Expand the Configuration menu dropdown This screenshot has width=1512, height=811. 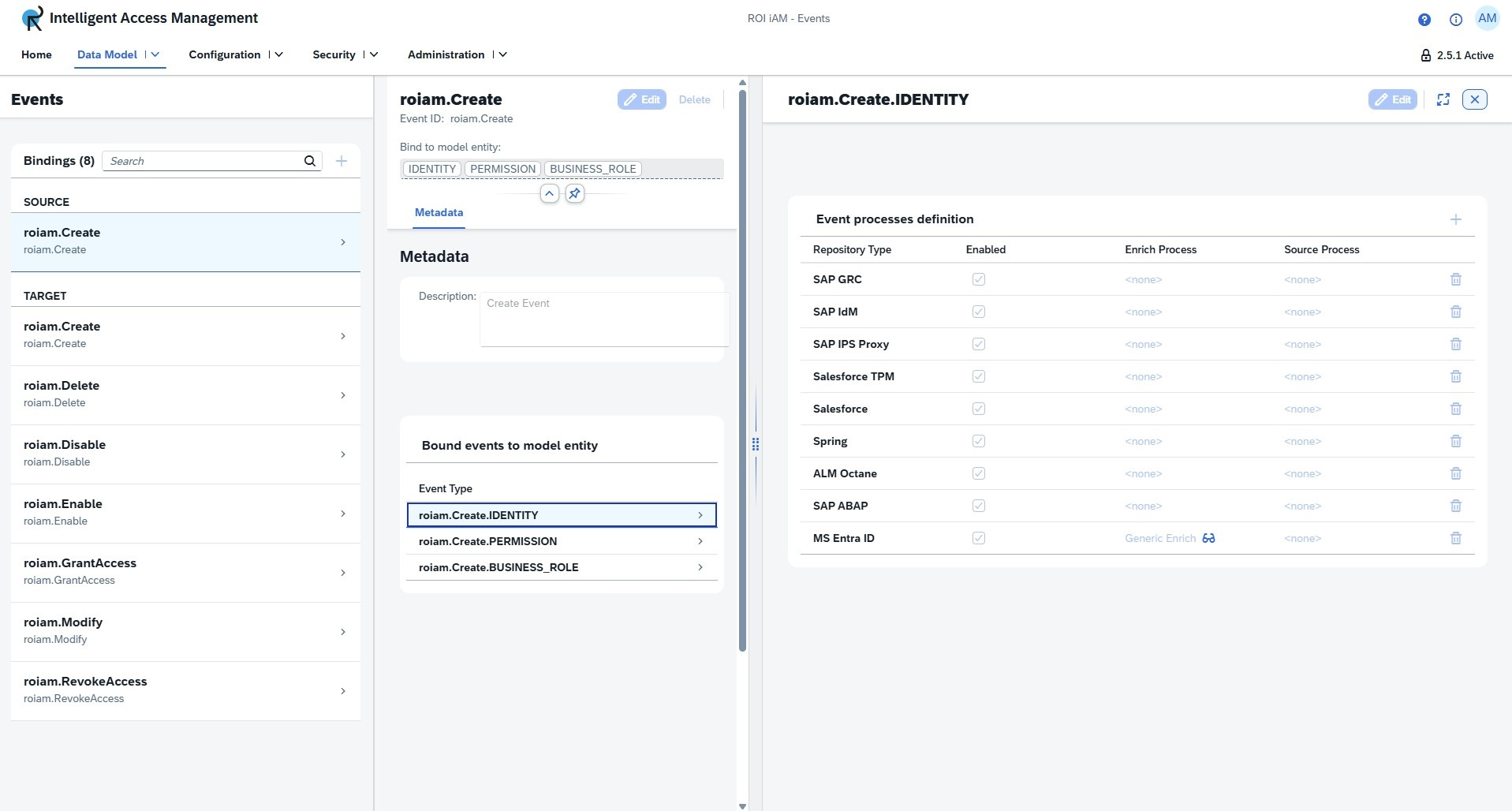(278, 54)
